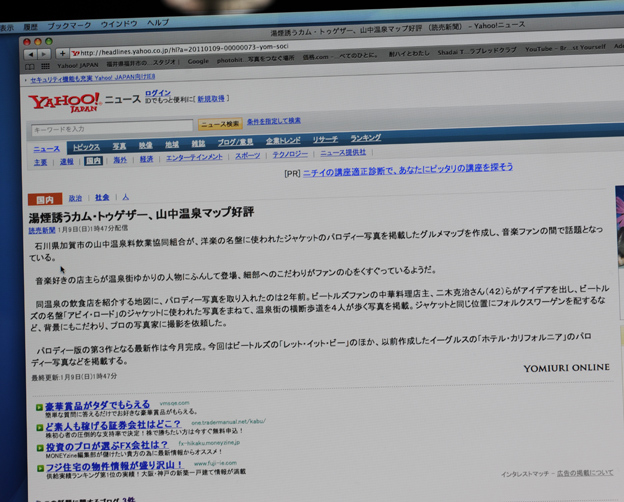
Task: Click the orange 国内 section label
Action: point(45,199)
